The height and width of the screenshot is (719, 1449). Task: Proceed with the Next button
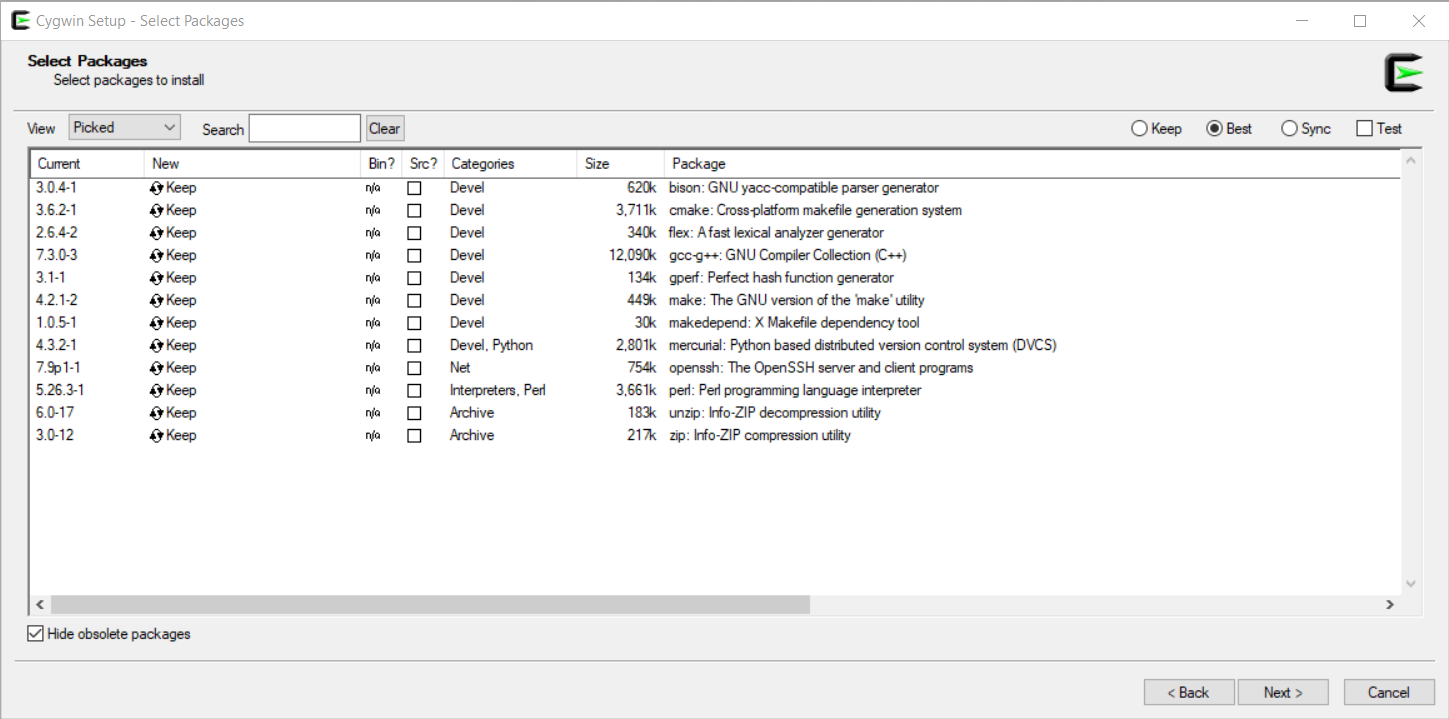point(1283,692)
